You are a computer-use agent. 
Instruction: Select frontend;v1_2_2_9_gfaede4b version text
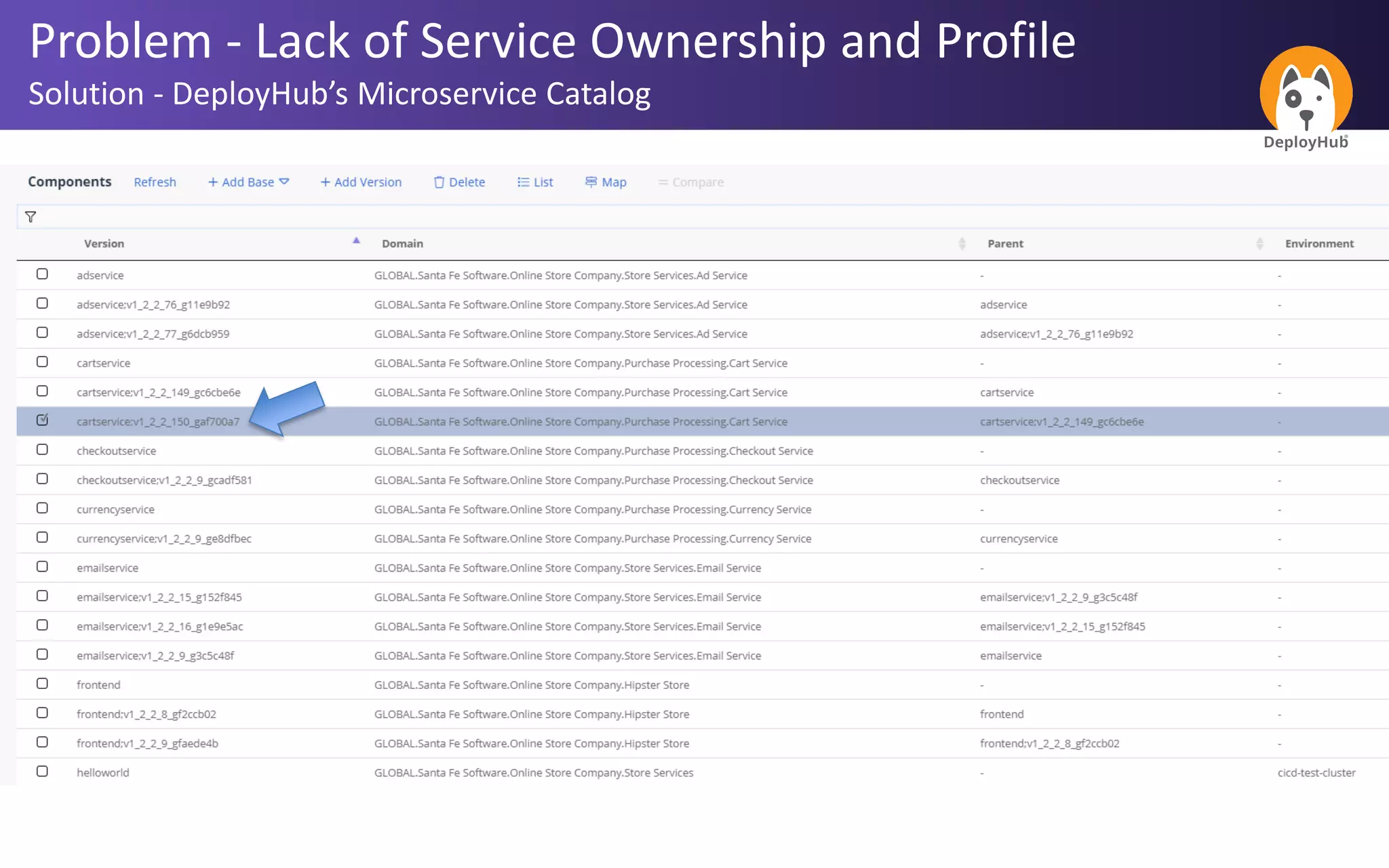148,744
